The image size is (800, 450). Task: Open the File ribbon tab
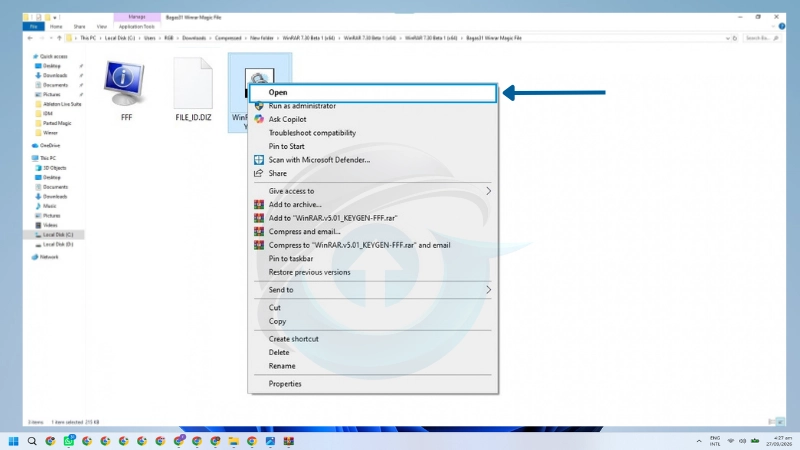(34, 27)
